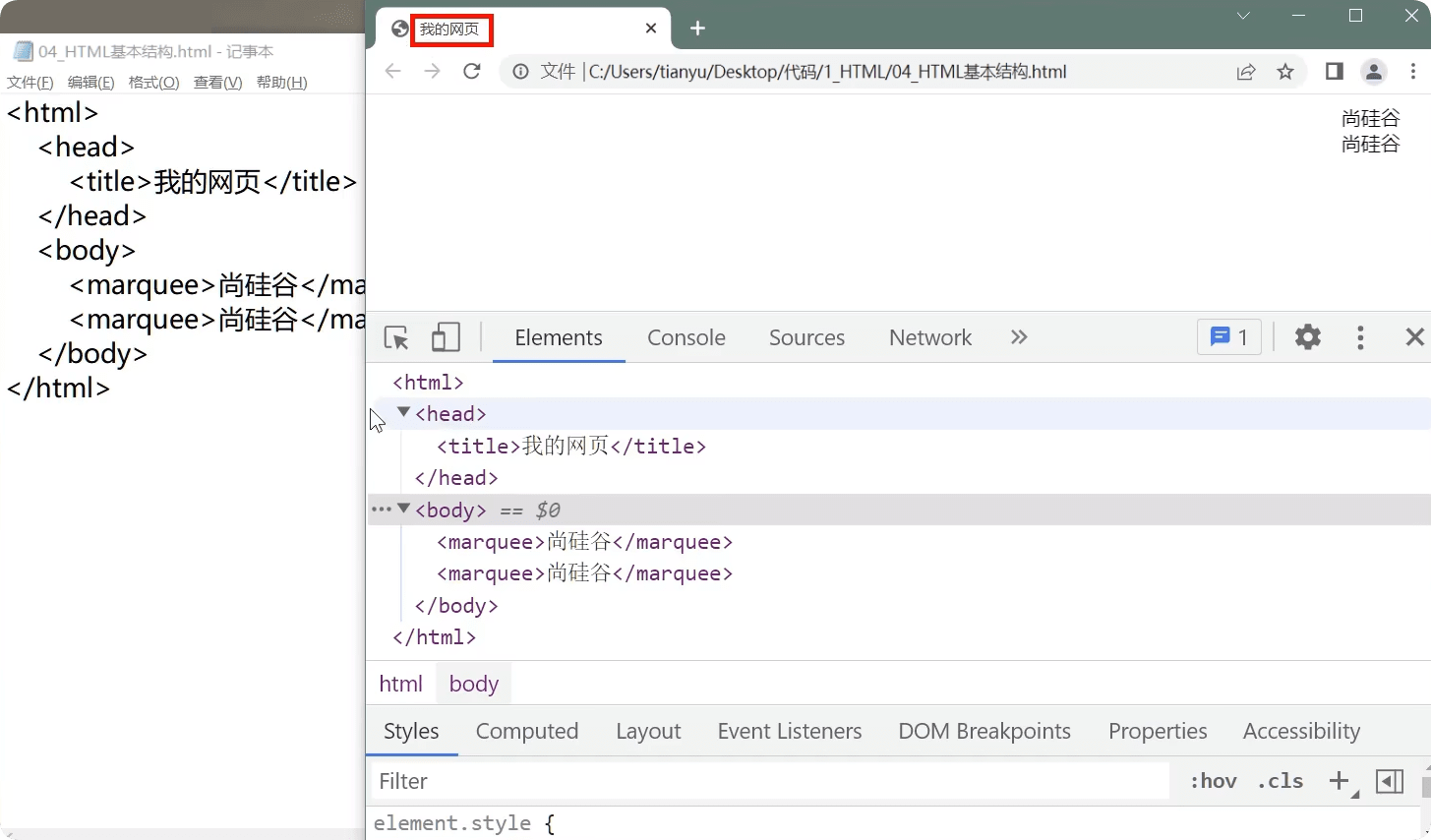Open the Computed styles tab
The width and height of the screenshot is (1431, 840).
coord(526,731)
